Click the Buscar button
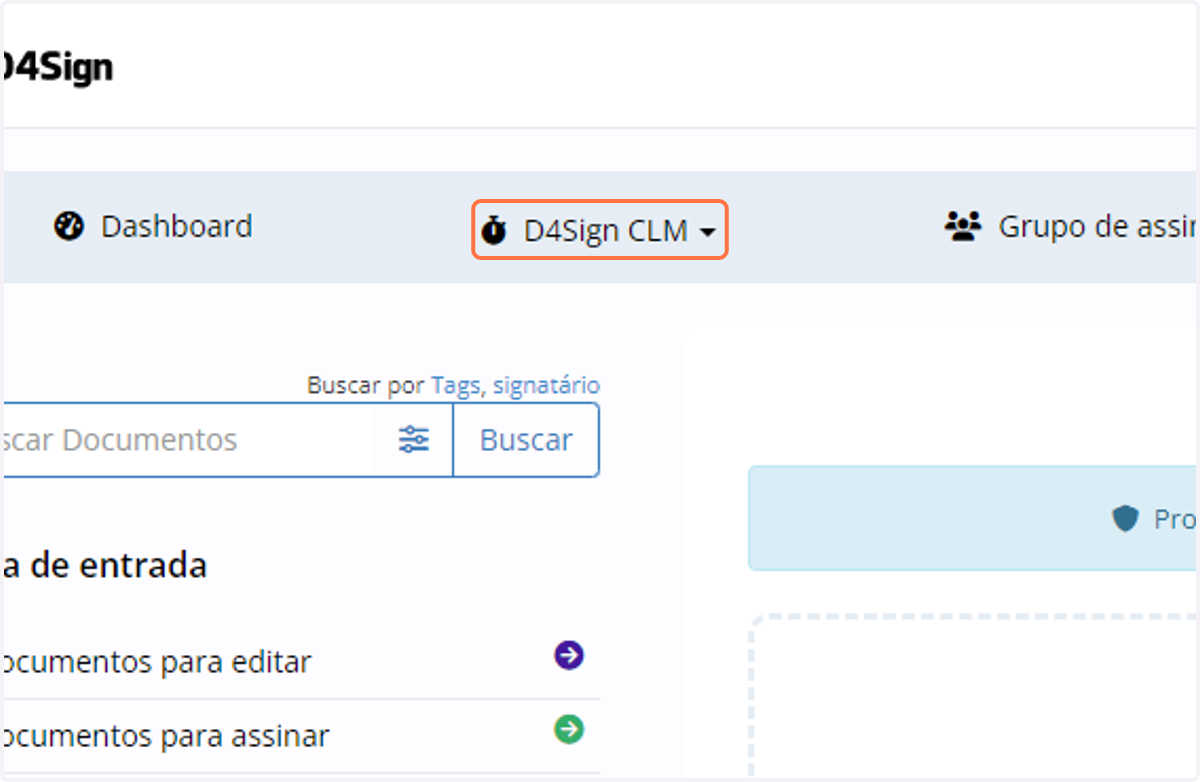 526,440
